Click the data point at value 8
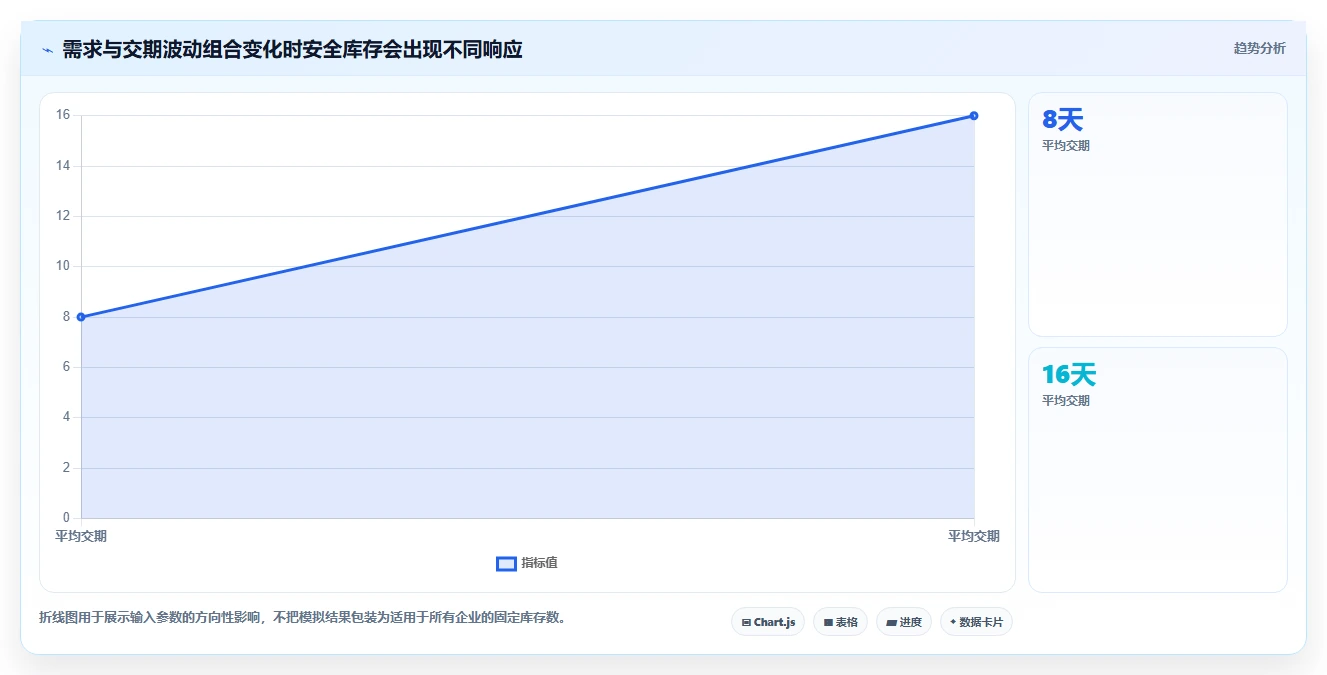This screenshot has height=675, width=1327. [x=81, y=317]
